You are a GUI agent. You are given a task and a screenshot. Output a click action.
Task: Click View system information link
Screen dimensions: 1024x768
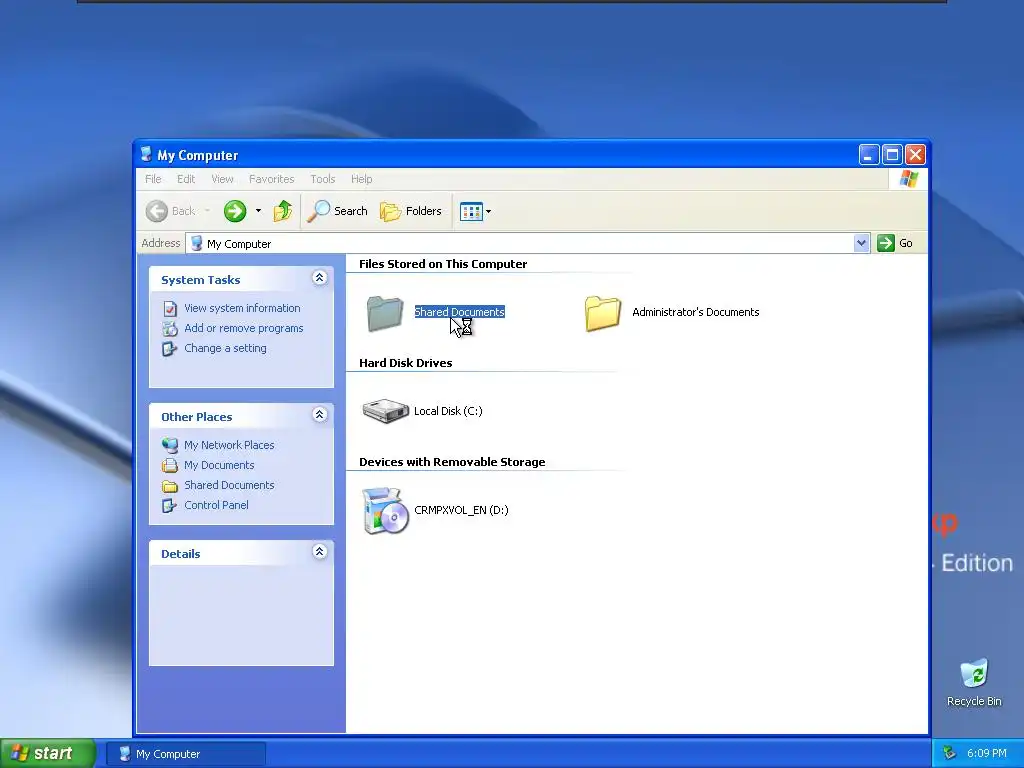click(x=242, y=308)
